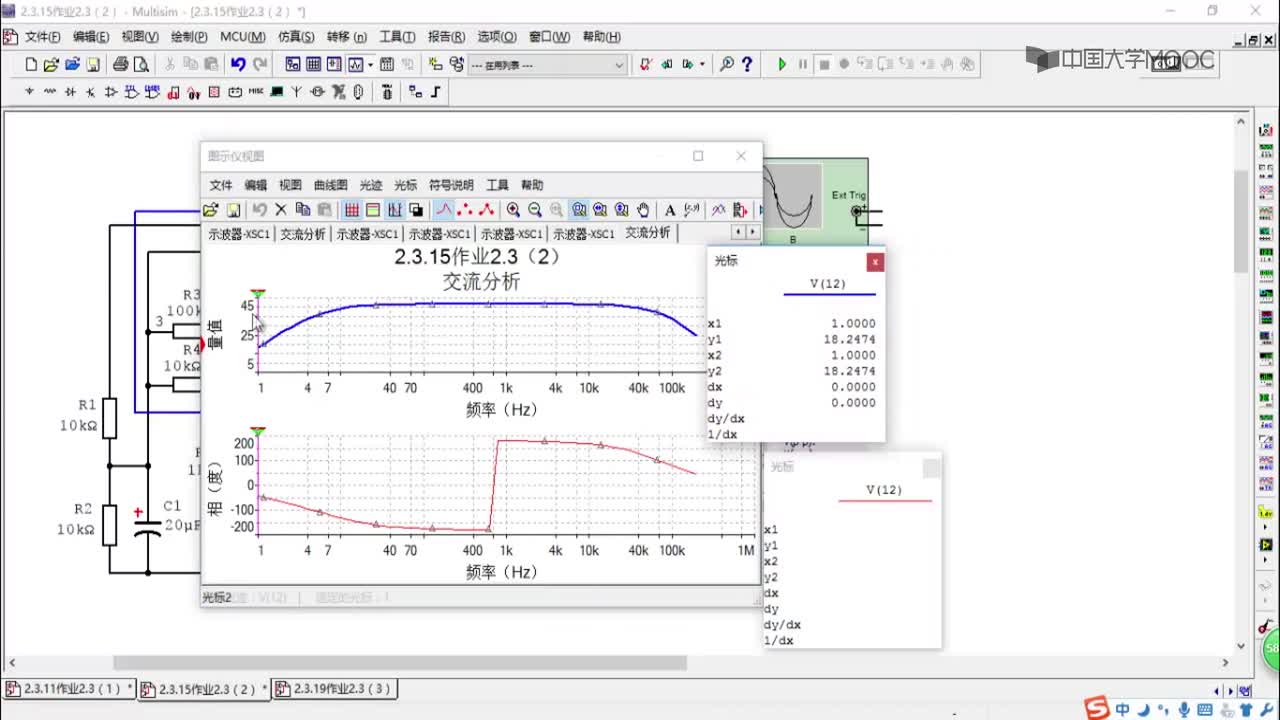Open file in Grapher View toolbar
The width and height of the screenshot is (1280, 720).
(x=210, y=210)
